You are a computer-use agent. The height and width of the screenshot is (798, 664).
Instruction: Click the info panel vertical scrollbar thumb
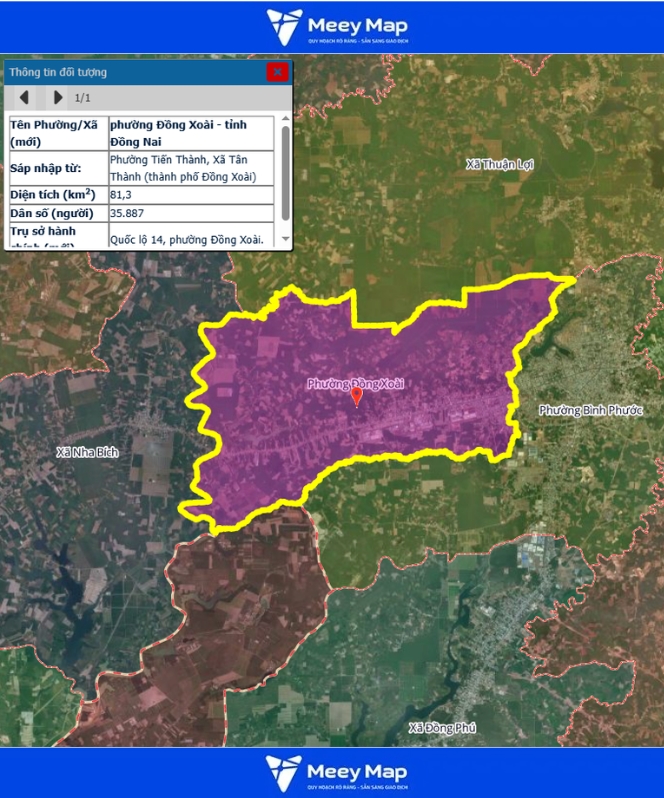coord(286,170)
